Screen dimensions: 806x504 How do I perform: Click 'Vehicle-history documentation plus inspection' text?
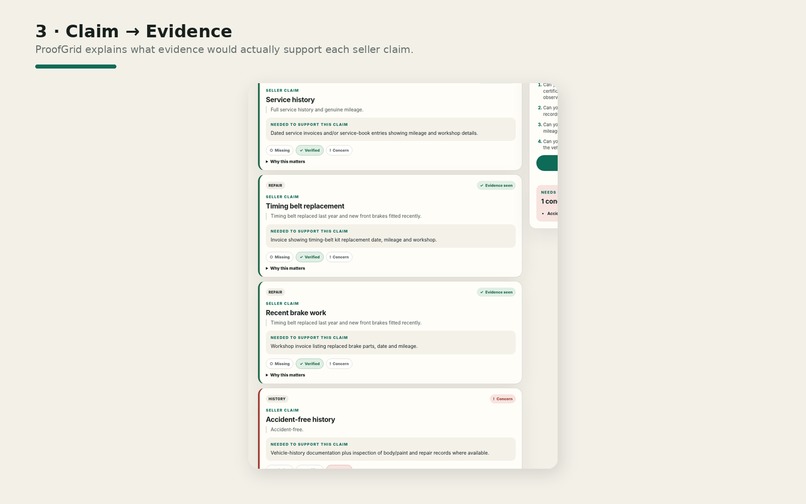point(380,453)
